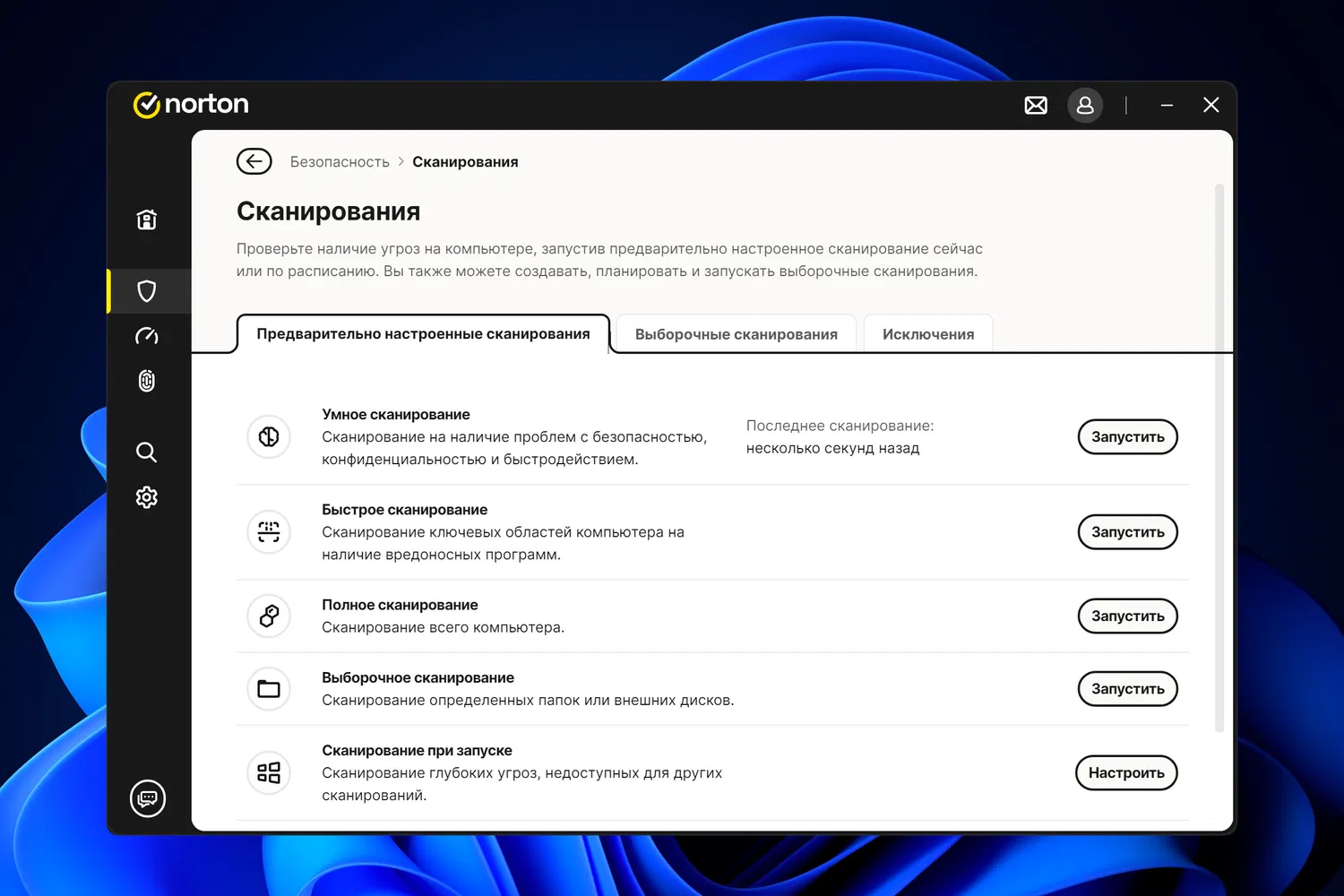Click the vertical scrollbar of the scans panel

click(1219, 458)
